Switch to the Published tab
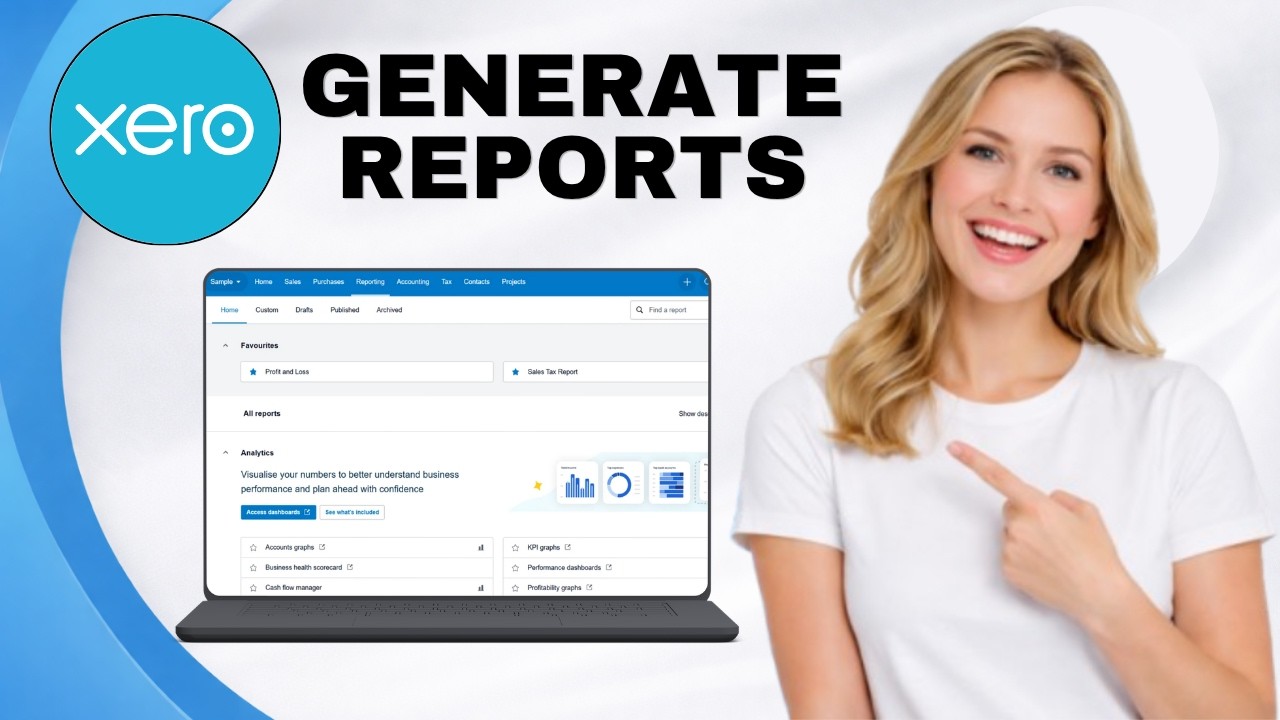This screenshot has width=1280, height=720. point(345,310)
